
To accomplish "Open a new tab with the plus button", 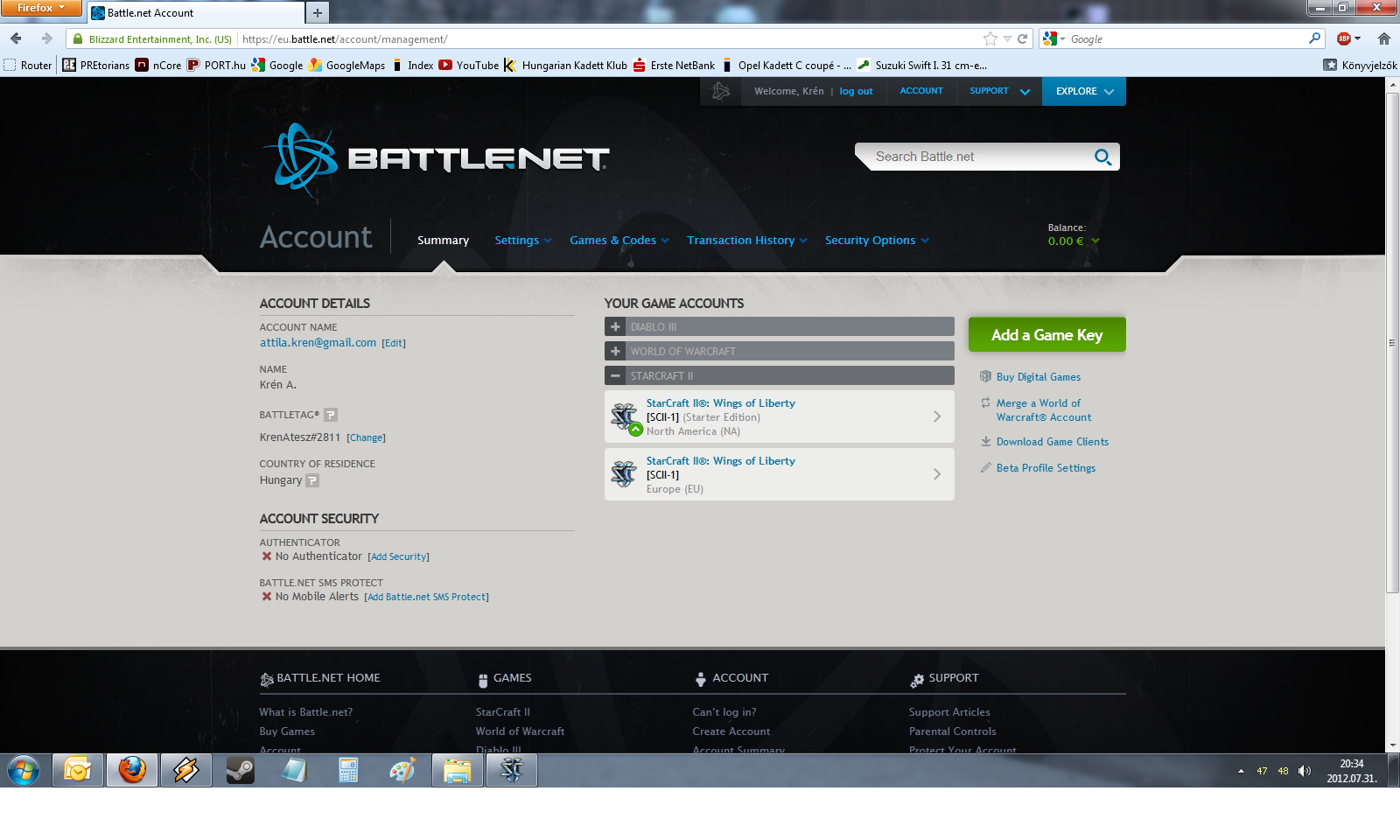I will coord(318,12).
